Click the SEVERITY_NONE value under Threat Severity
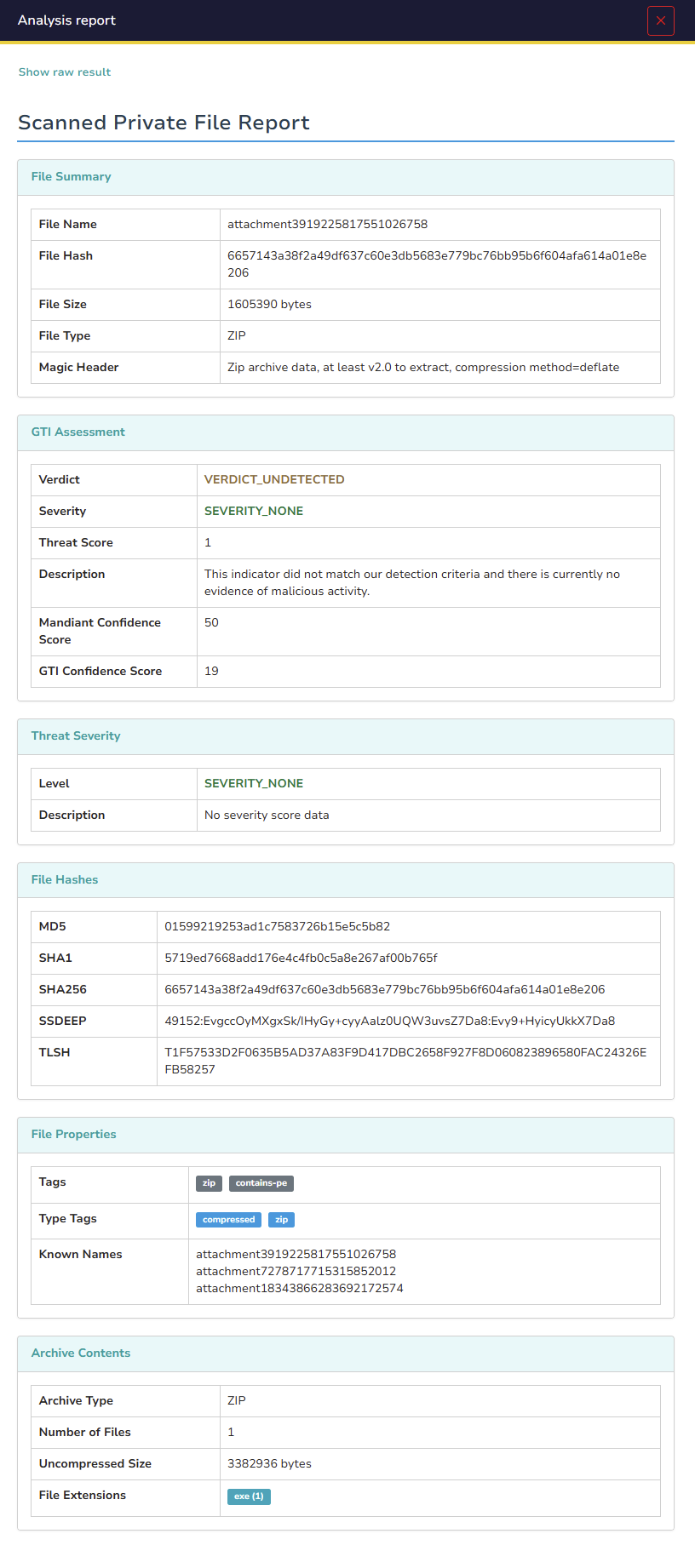 [x=254, y=784]
